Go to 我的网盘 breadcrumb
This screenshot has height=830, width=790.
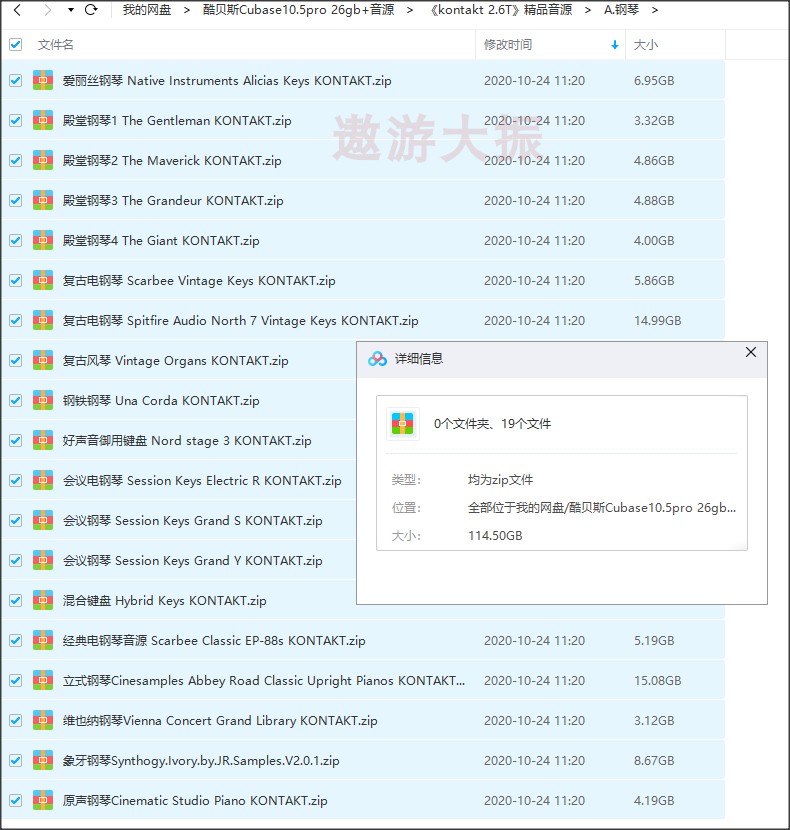(x=146, y=10)
